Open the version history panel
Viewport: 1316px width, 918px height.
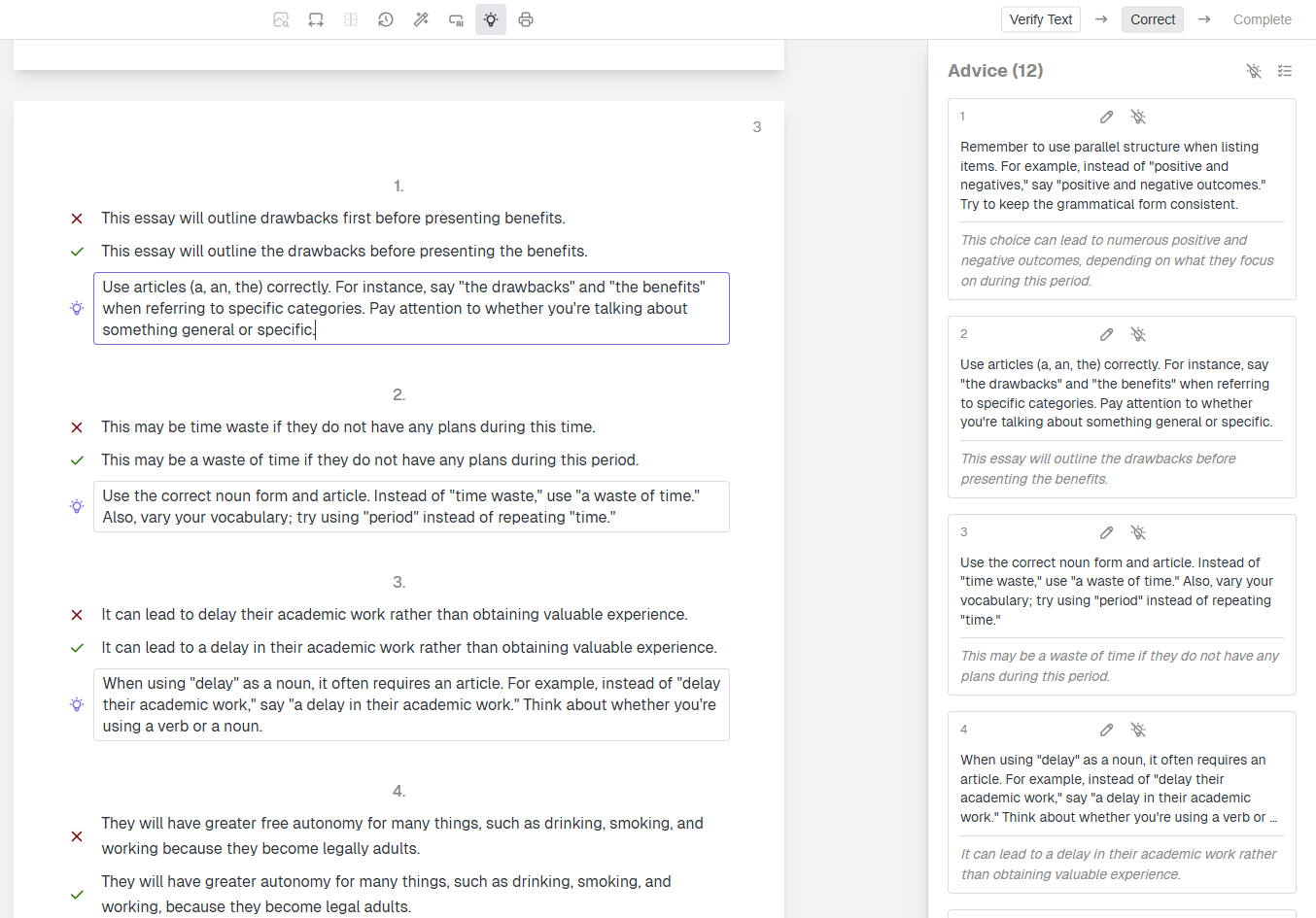pos(386,19)
